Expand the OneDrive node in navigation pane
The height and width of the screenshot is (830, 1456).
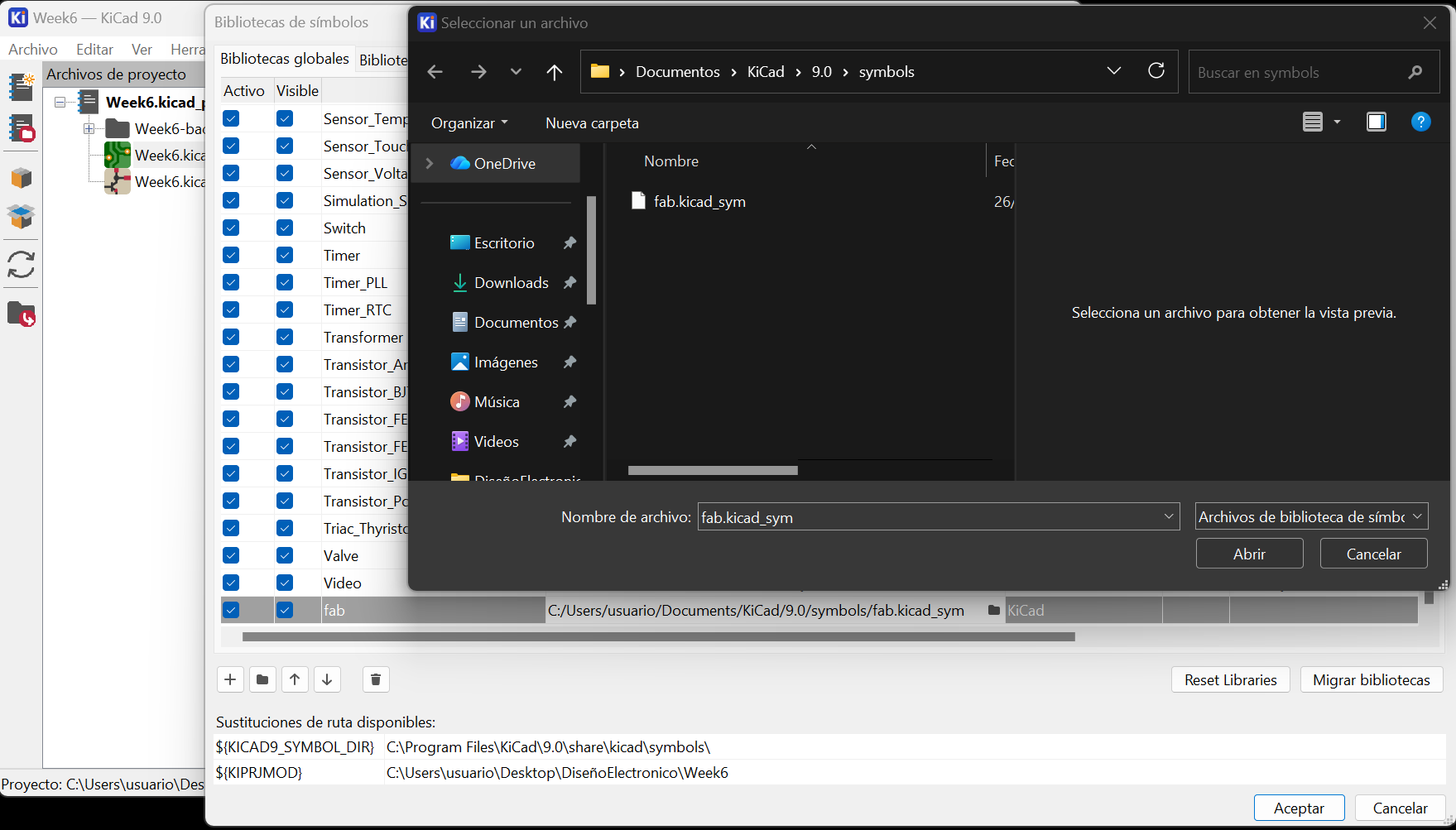click(430, 164)
